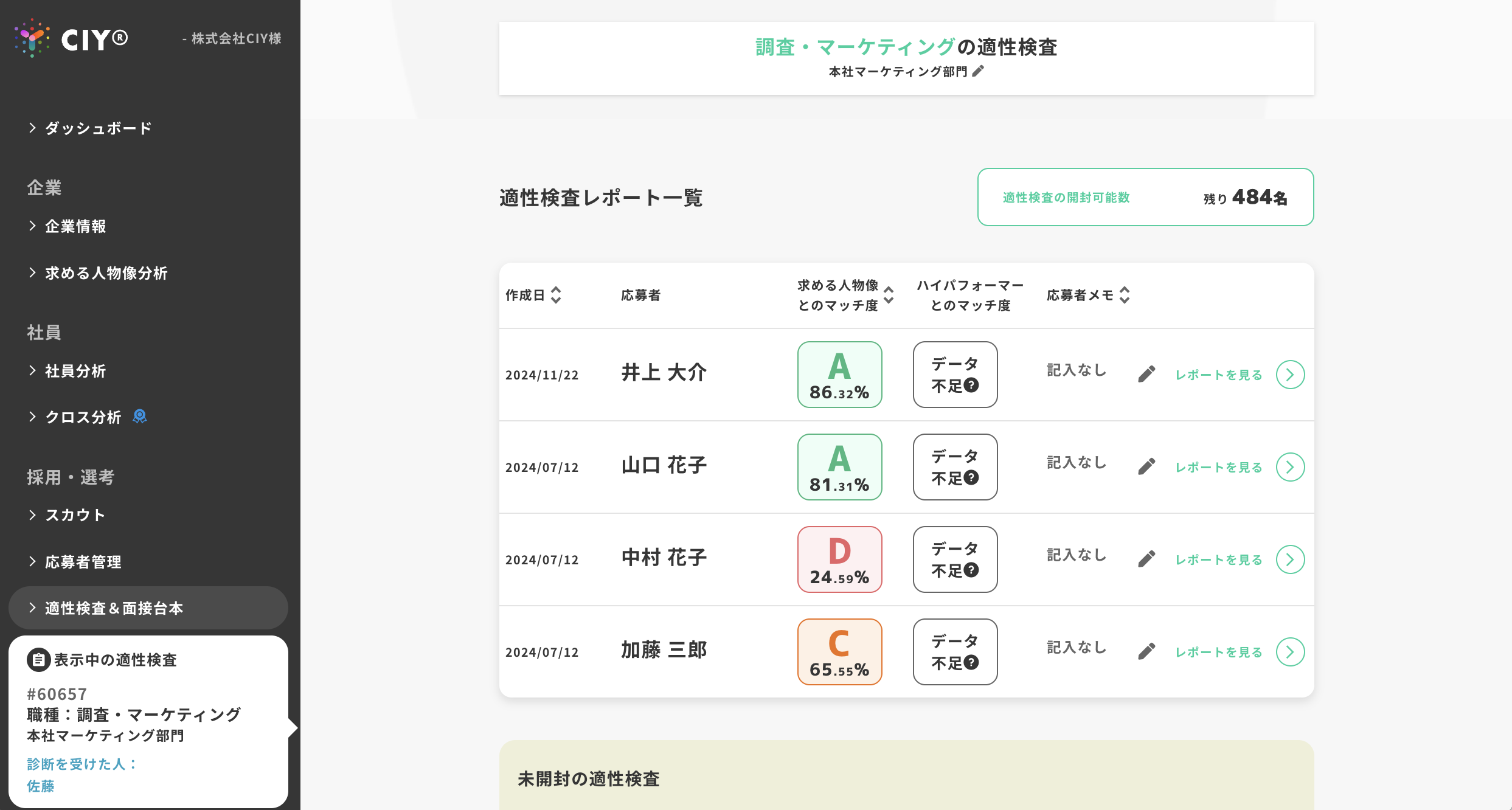This screenshot has width=1512, height=810.
Task: Open 求める人物像分析 sidebar item
Action: [106, 273]
